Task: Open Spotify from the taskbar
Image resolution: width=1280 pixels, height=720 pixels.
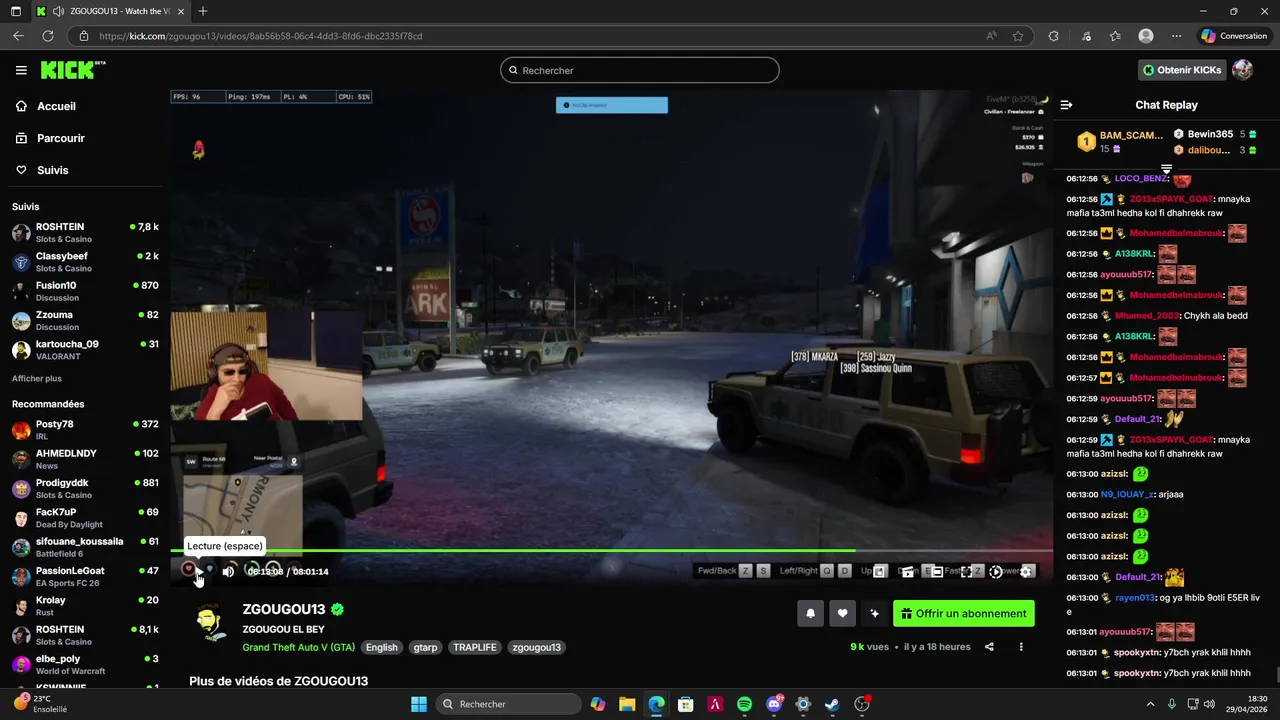Action: click(744, 704)
